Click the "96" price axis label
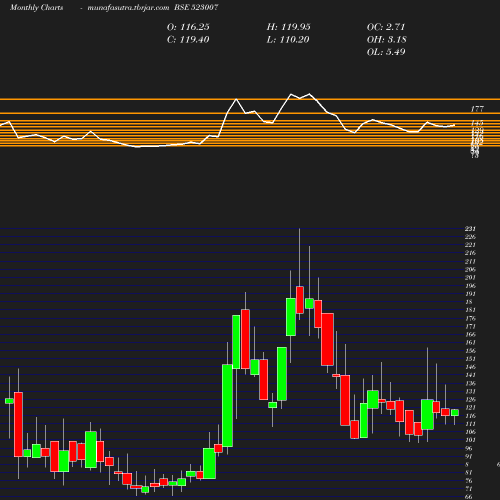 [x=468, y=448]
